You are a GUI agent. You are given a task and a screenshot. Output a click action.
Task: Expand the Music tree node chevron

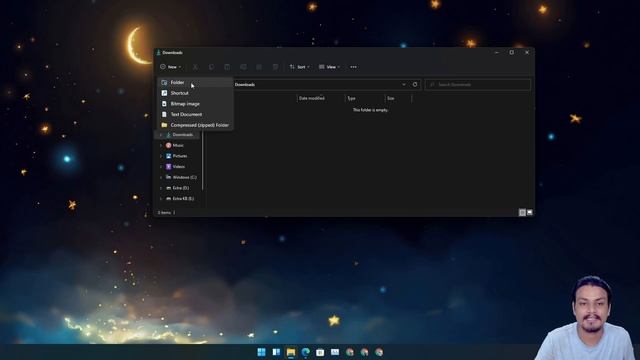pos(161,145)
